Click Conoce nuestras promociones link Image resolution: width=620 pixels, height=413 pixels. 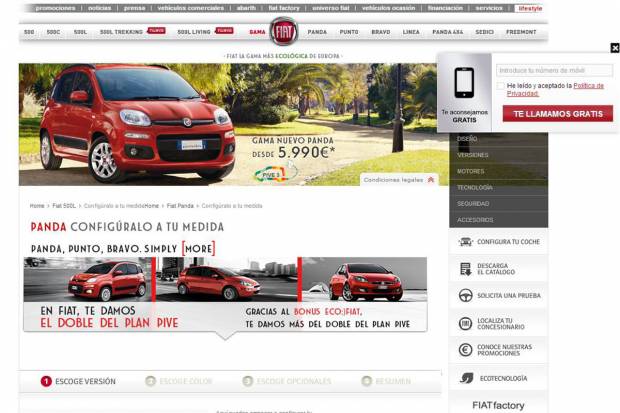point(504,350)
